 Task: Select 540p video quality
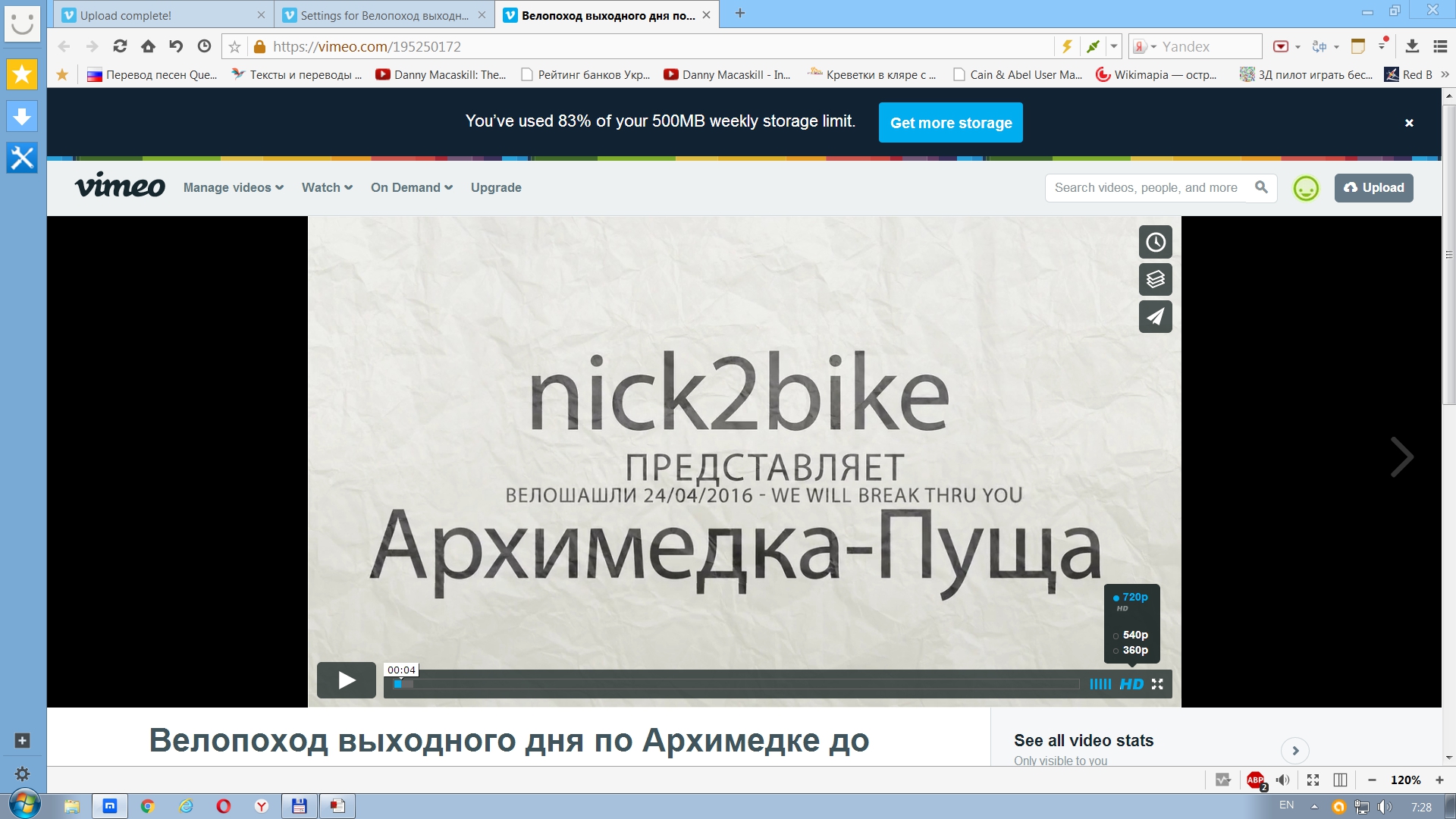point(1134,635)
